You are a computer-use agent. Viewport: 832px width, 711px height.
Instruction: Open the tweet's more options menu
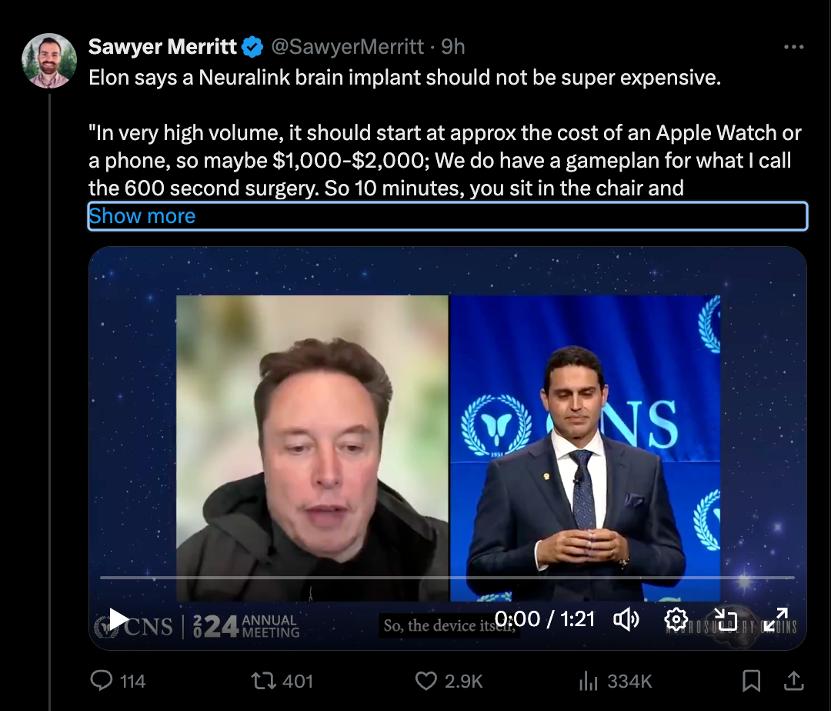pos(794,47)
